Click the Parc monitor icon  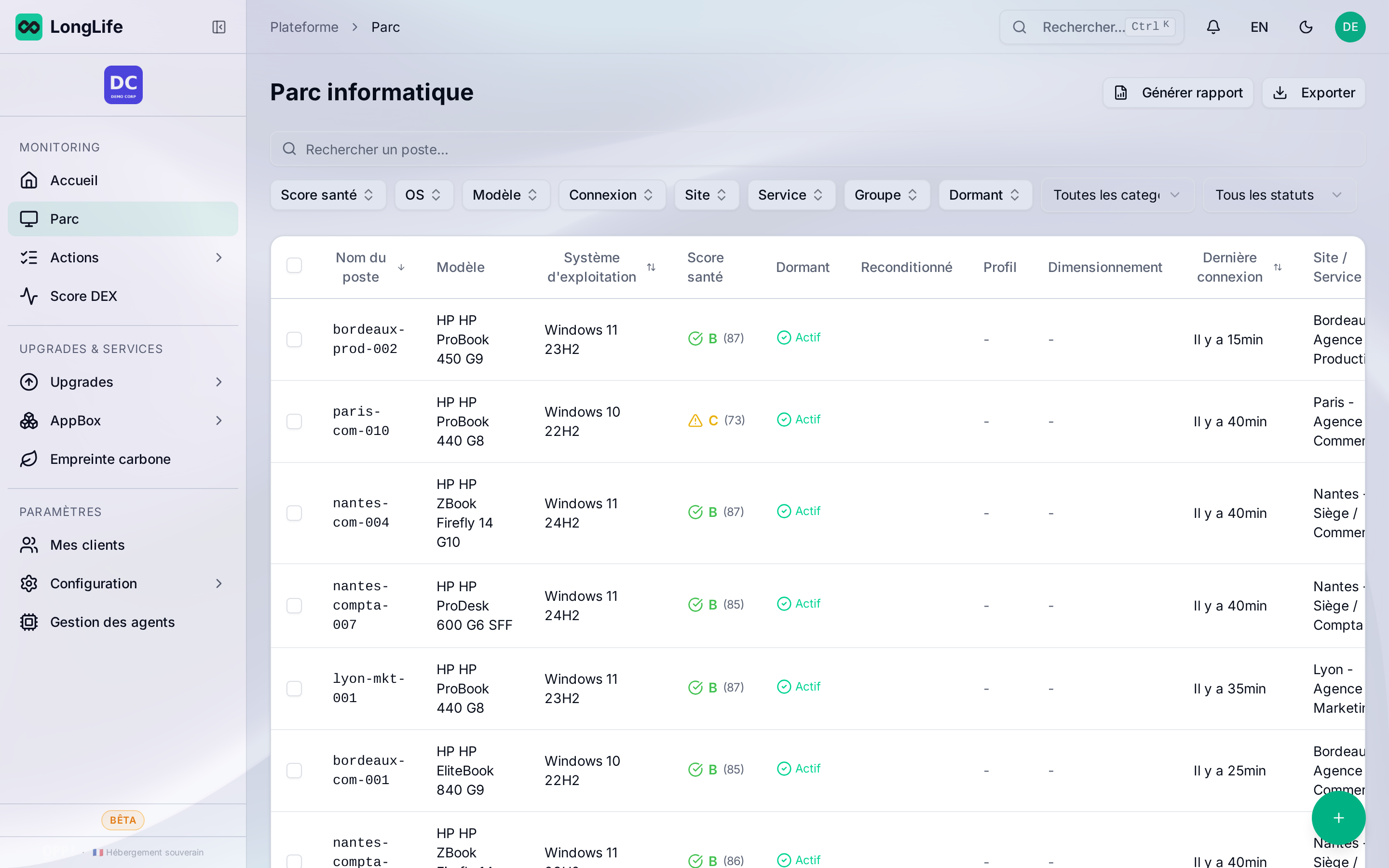click(x=29, y=219)
